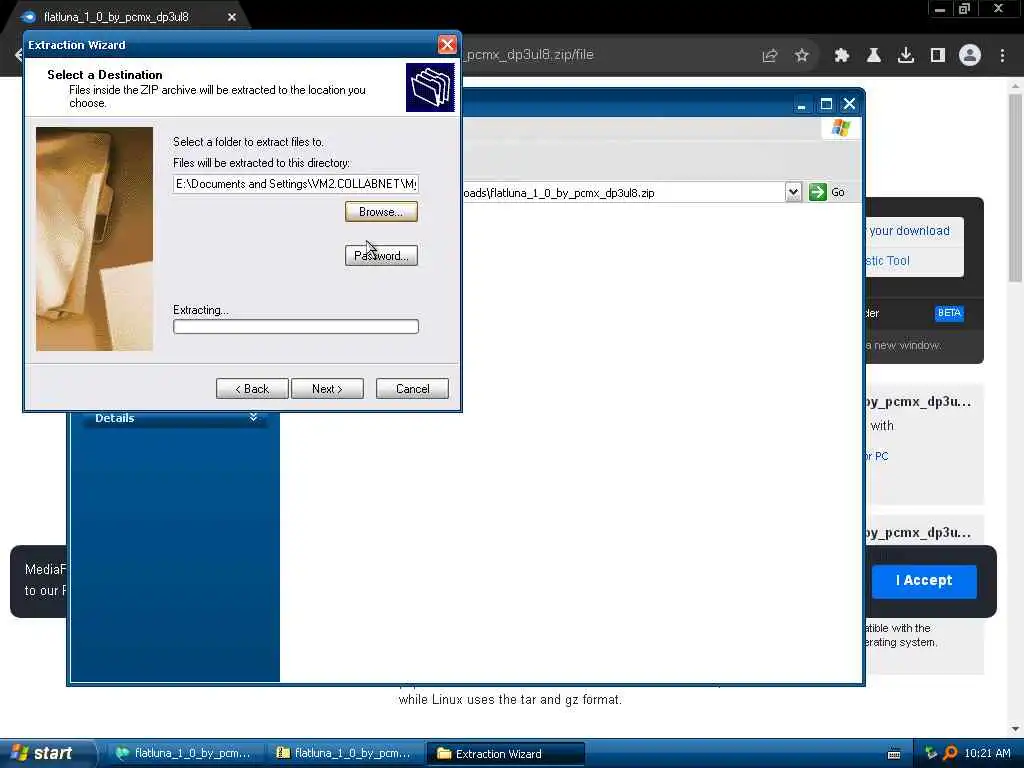Click the green Go arrow icon

[818, 192]
